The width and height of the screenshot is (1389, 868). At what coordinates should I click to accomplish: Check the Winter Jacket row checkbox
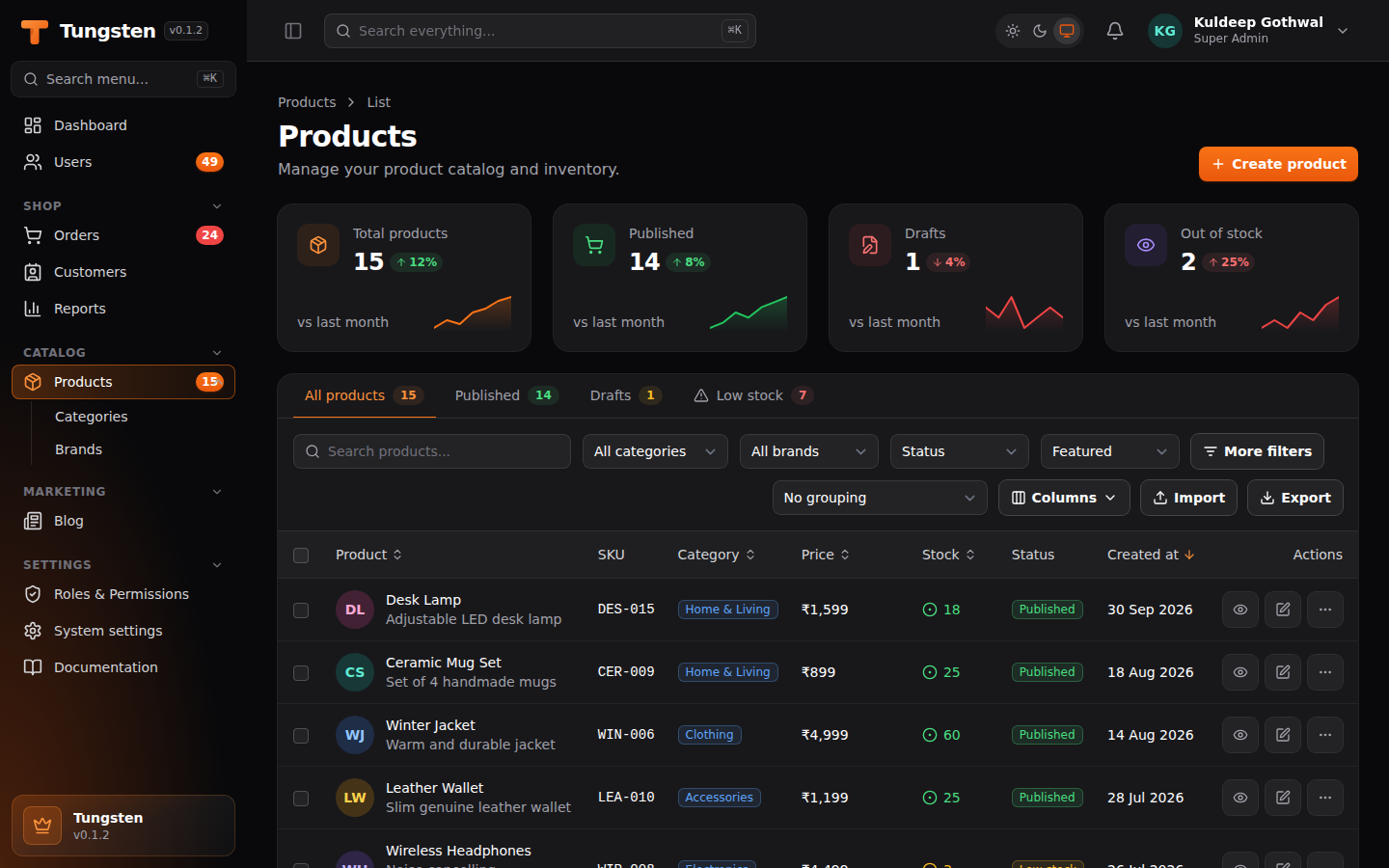[x=301, y=736]
